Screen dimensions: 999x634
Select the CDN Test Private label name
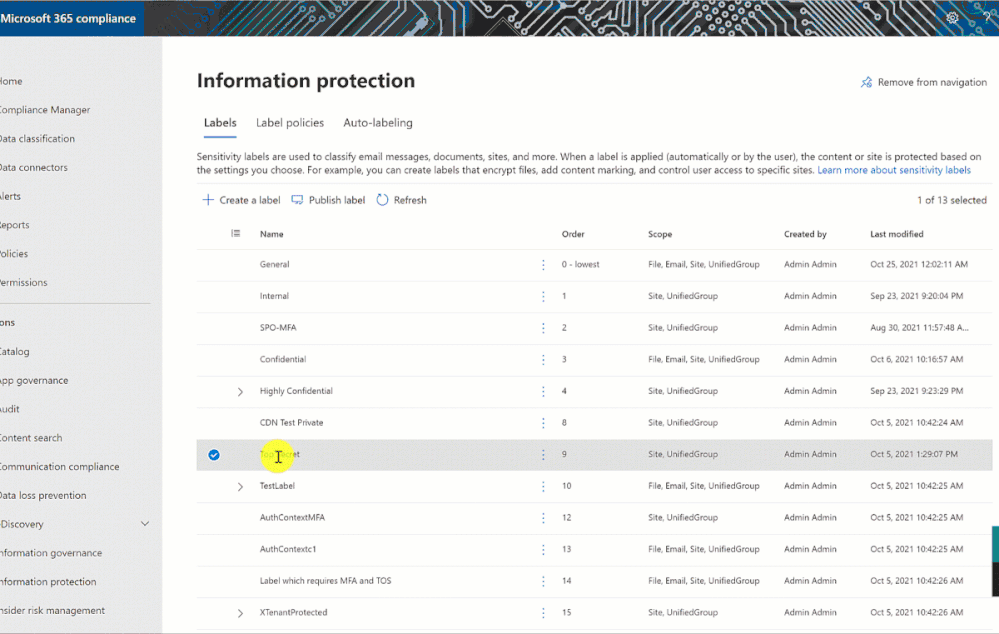click(x=291, y=422)
